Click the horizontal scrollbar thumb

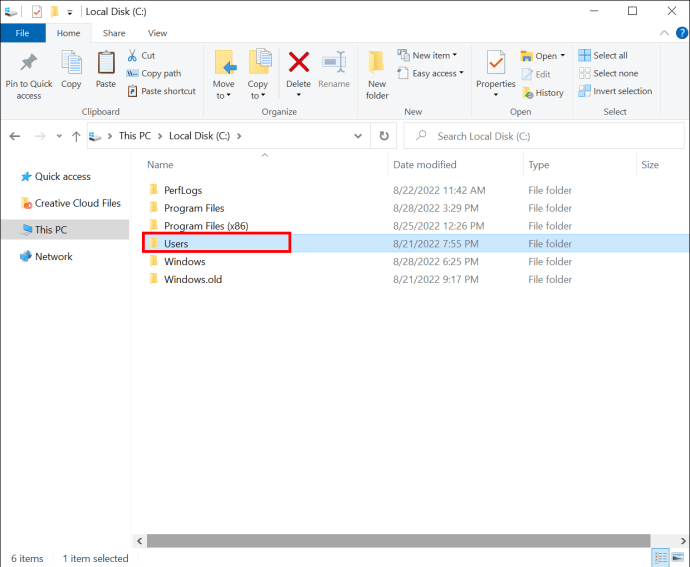(399, 541)
